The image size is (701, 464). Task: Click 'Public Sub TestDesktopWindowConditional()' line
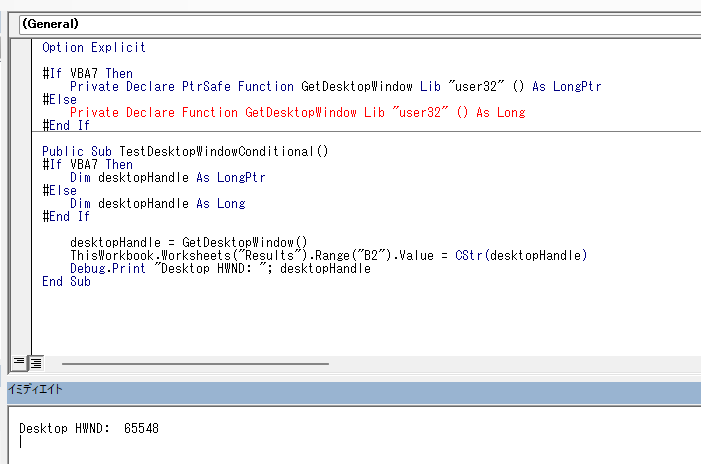(x=185, y=152)
